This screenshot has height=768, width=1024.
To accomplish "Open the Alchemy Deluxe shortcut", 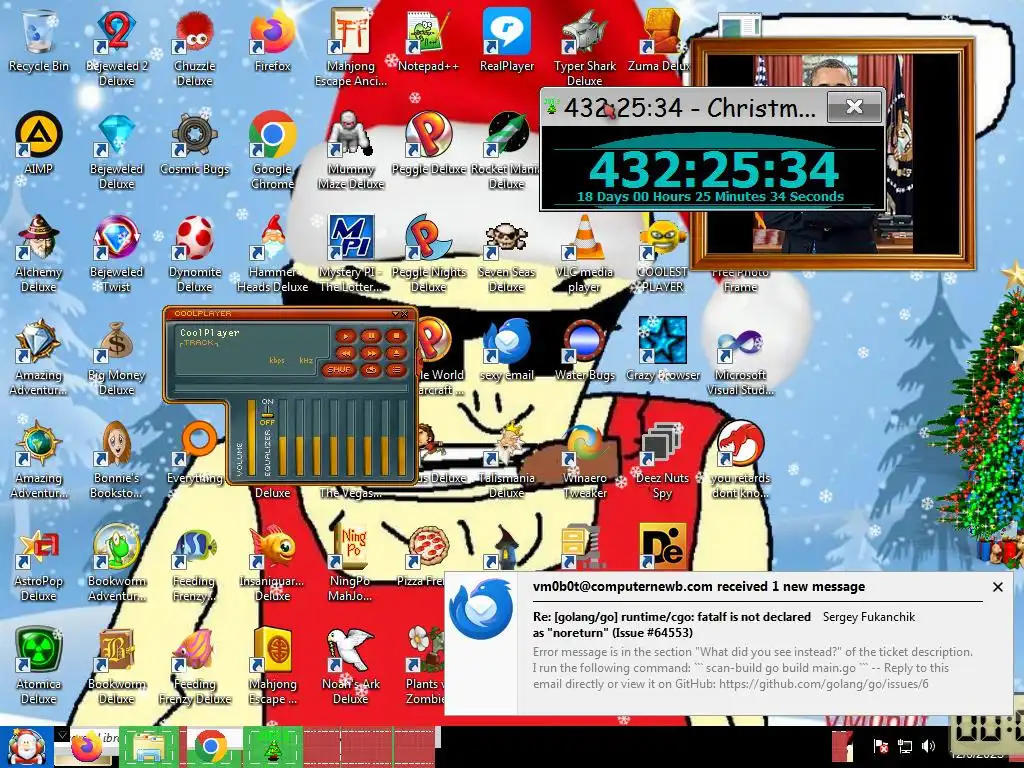I will pyautogui.click(x=39, y=252).
